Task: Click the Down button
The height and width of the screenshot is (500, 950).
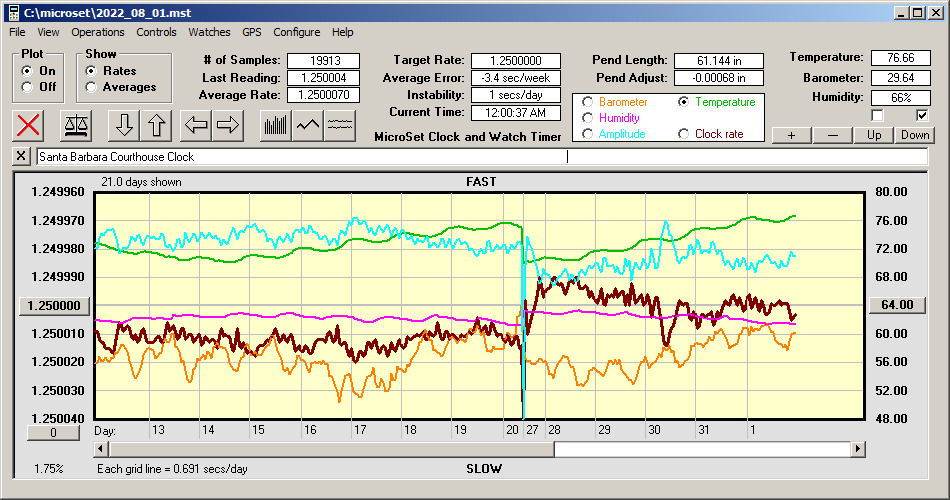Action: [x=914, y=135]
